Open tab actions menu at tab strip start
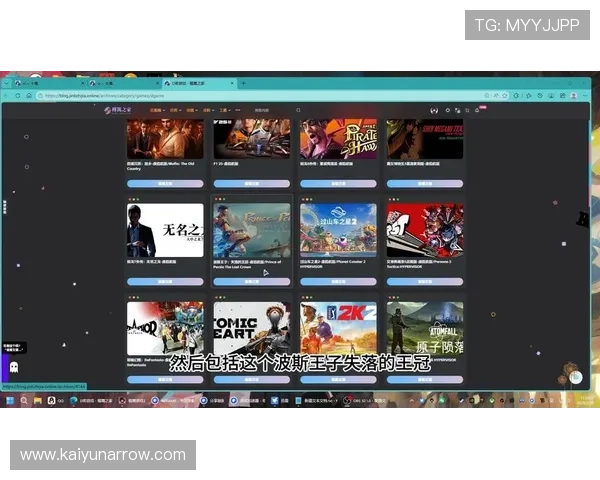 [7, 83]
